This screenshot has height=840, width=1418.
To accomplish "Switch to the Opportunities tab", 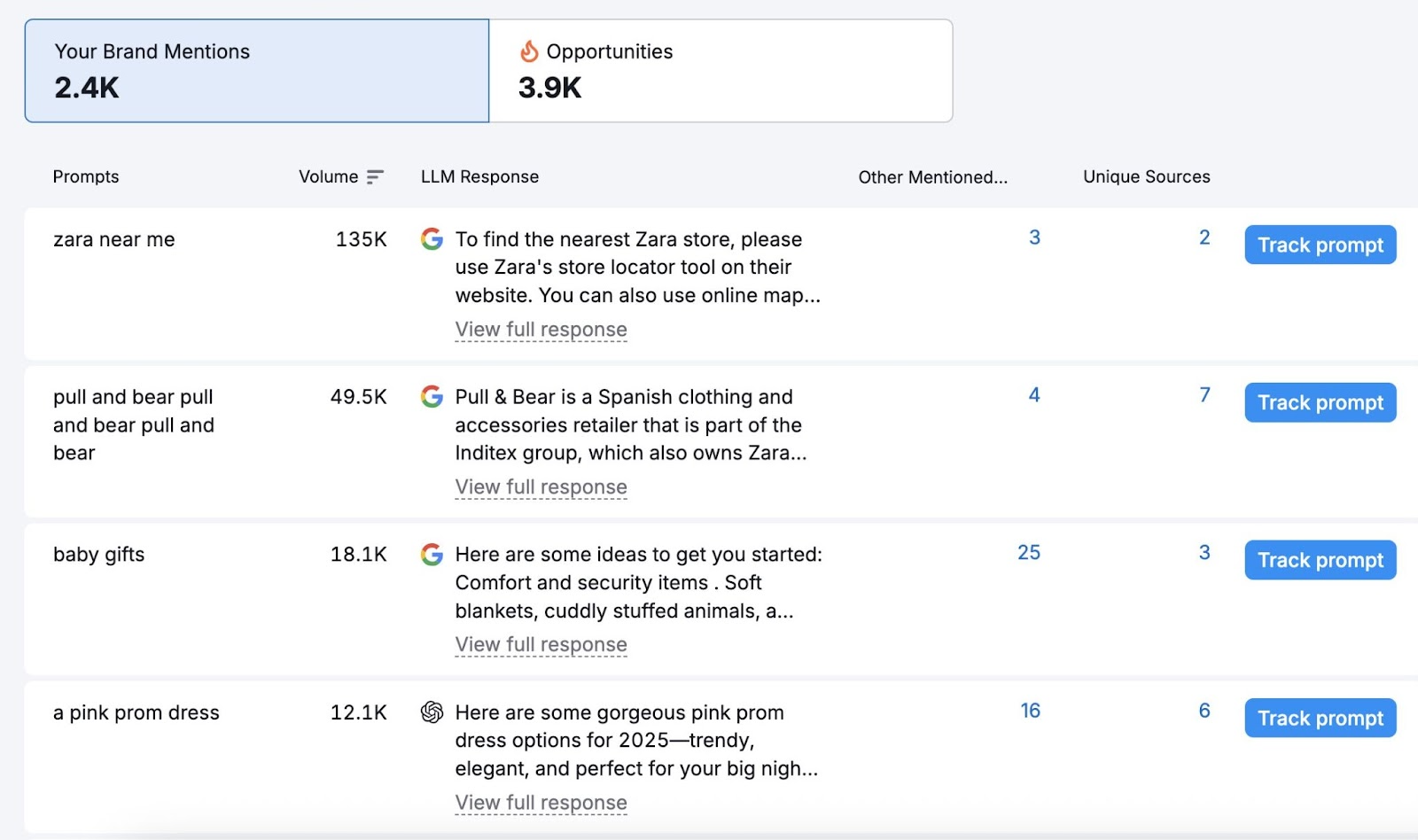I will click(x=720, y=70).
